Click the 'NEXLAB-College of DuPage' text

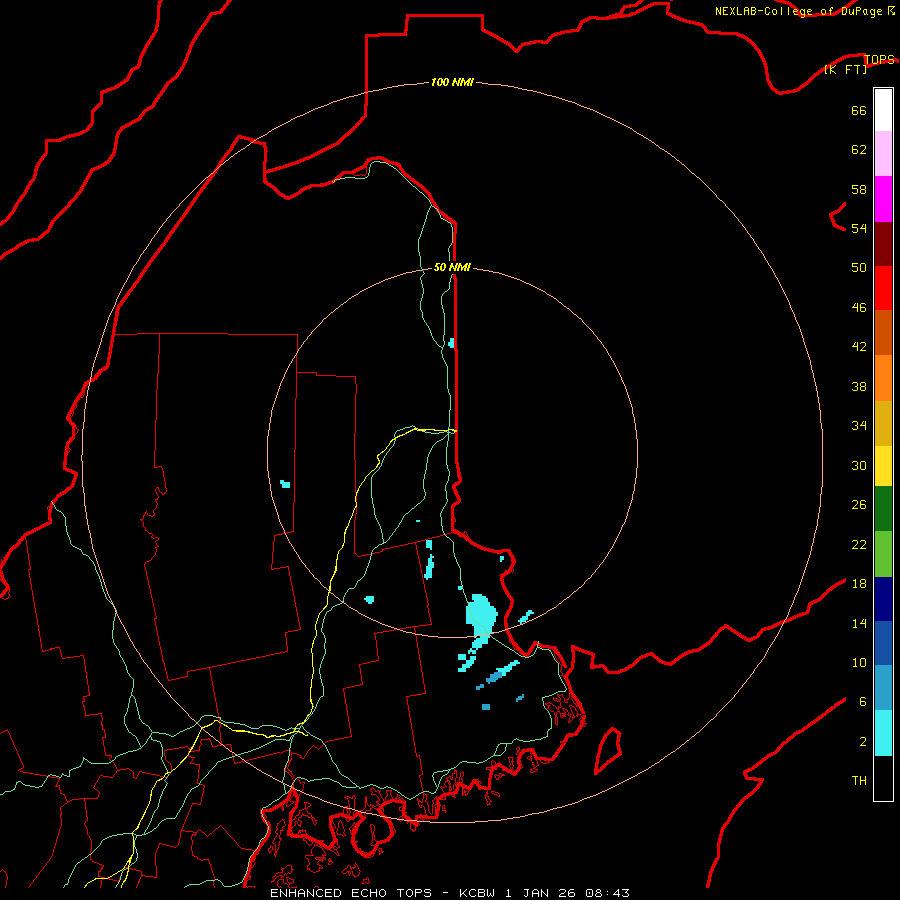coord(798,11)
